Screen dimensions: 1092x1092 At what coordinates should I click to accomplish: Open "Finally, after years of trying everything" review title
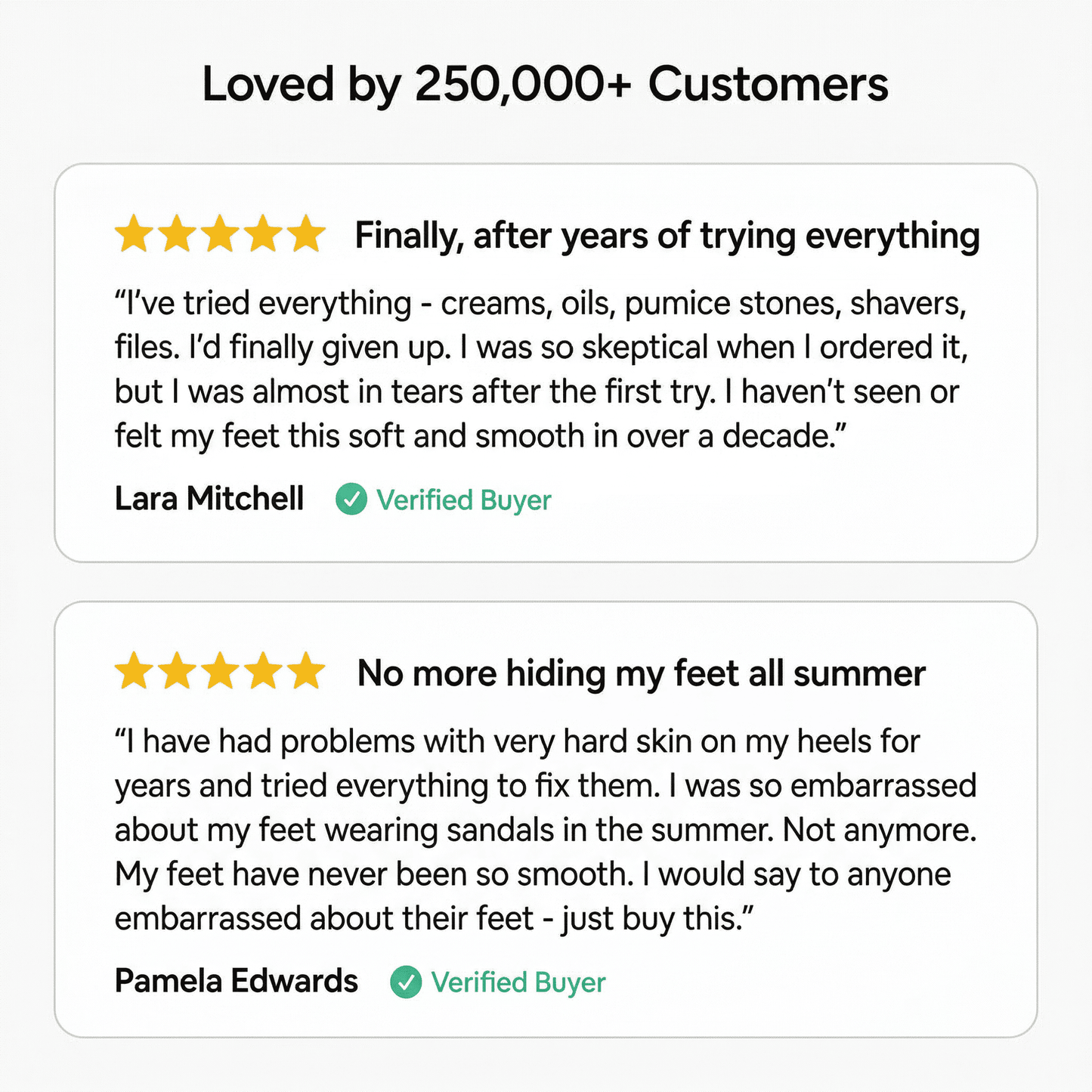tap(667, 236)
